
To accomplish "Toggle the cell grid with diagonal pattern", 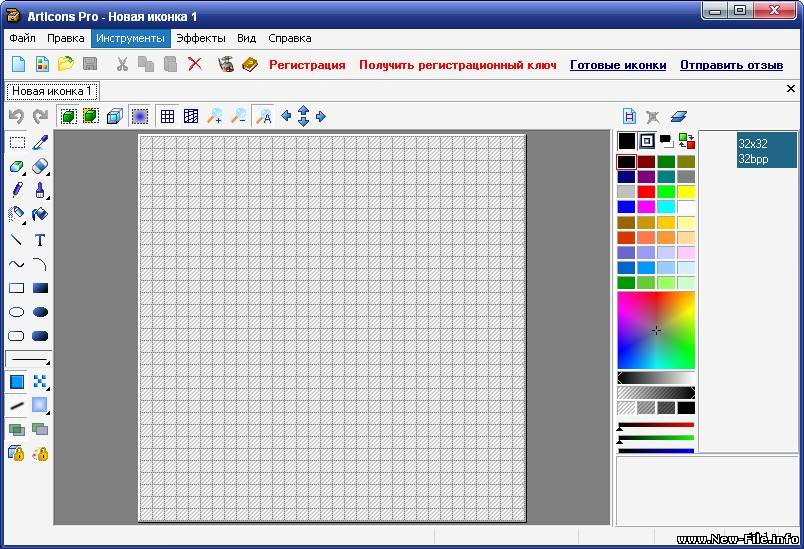I will (191, 116).
